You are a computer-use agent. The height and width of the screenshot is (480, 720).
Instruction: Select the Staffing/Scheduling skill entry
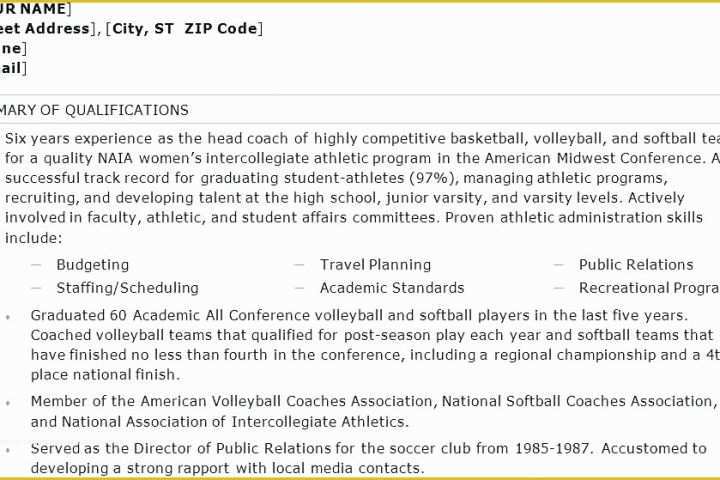click(x=128, y=288)
